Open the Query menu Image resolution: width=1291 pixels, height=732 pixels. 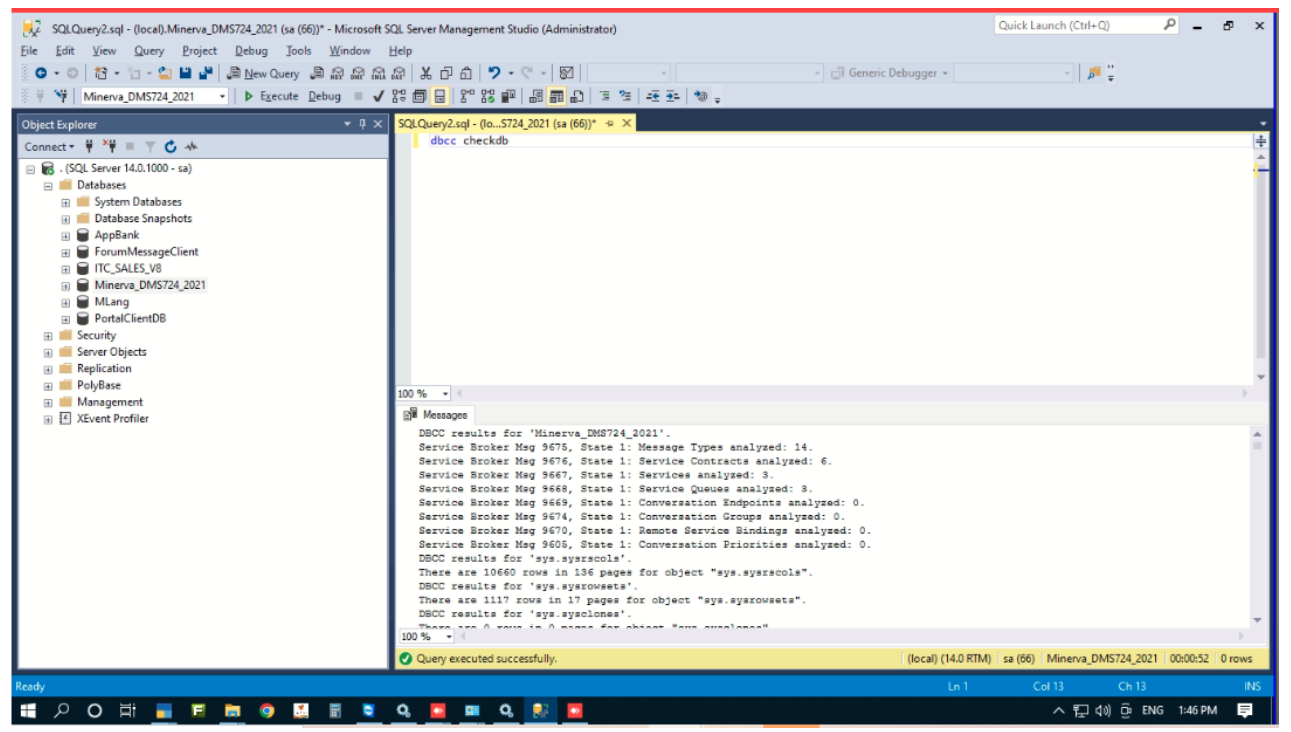tap(148, 50)
